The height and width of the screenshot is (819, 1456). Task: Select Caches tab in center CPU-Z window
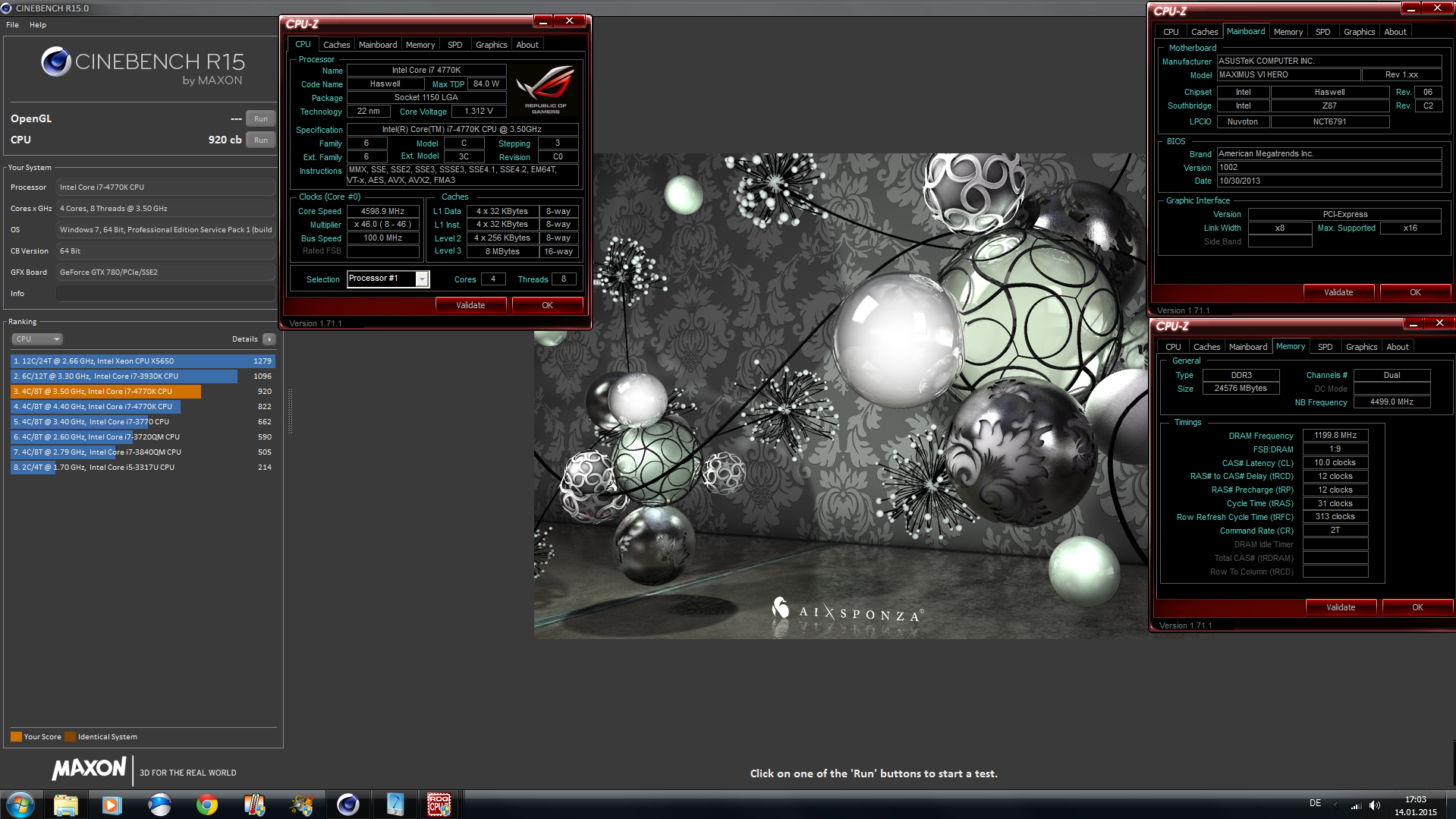point(336,45)
